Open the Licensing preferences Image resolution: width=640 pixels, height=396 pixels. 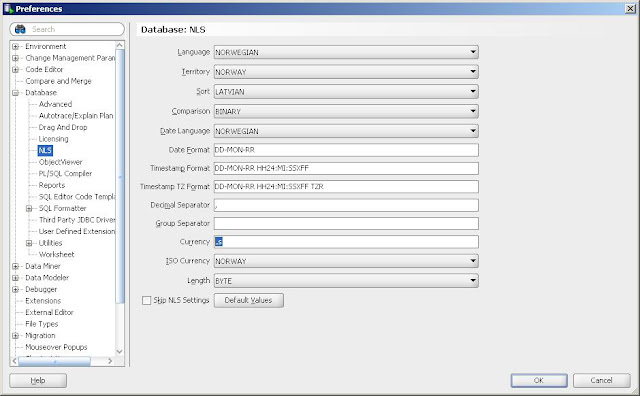click(x=53, y=139)
